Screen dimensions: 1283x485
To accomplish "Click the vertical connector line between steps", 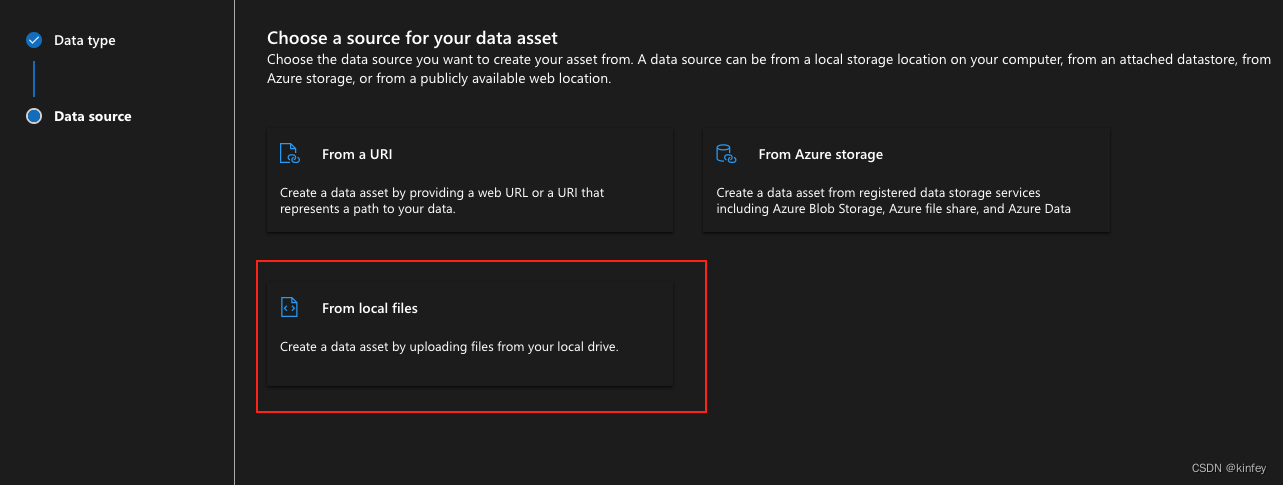I will pos(34,78).
